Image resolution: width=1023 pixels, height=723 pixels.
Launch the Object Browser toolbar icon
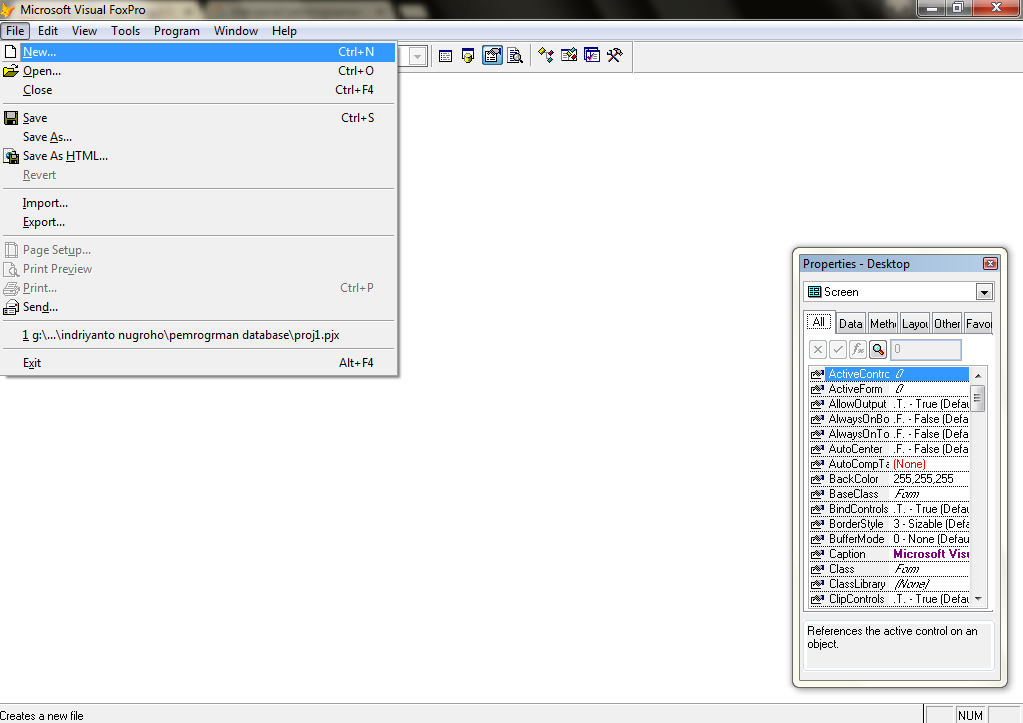569,56
